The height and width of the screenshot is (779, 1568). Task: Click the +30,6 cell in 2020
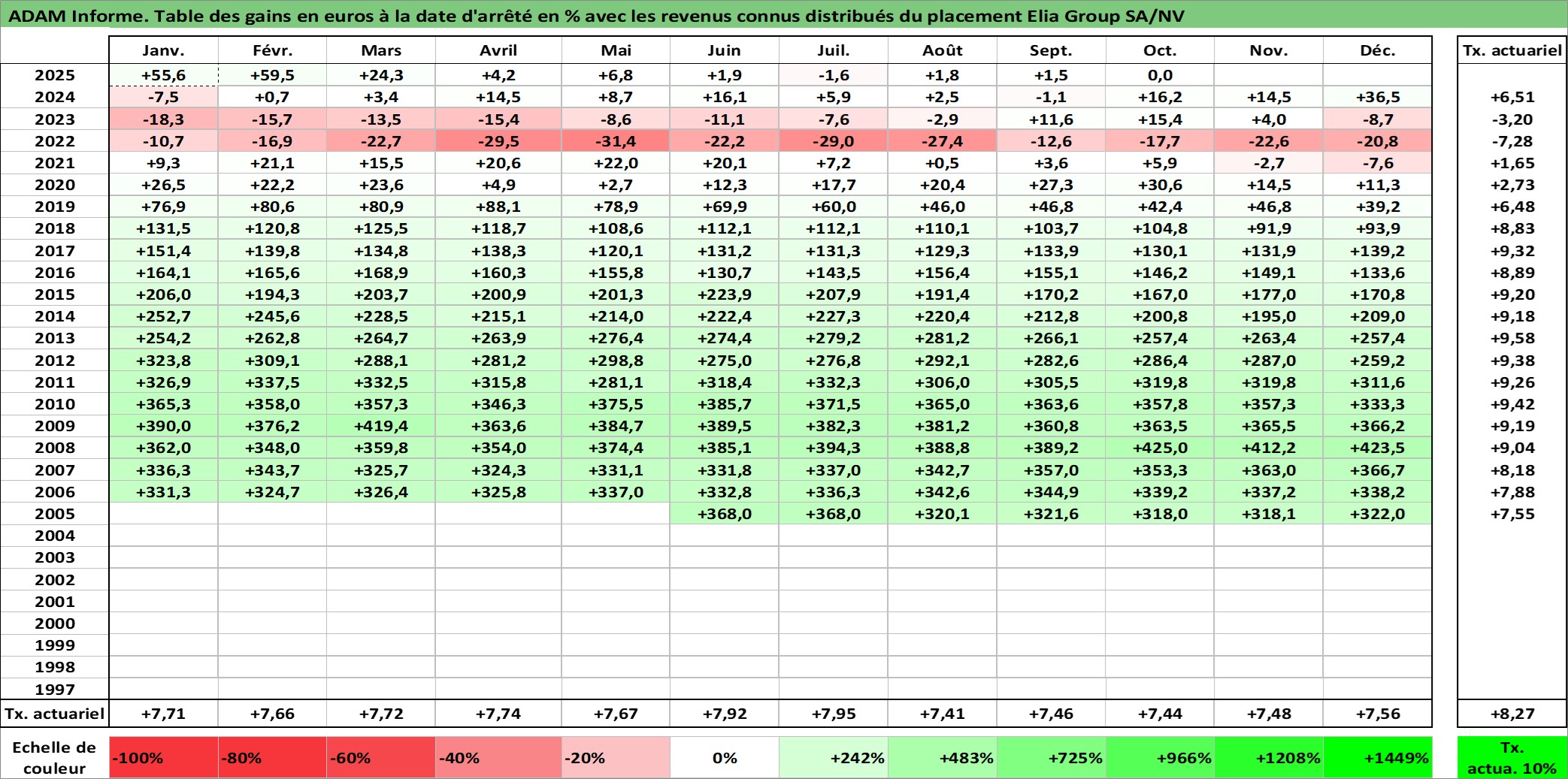coord(1160,185)
